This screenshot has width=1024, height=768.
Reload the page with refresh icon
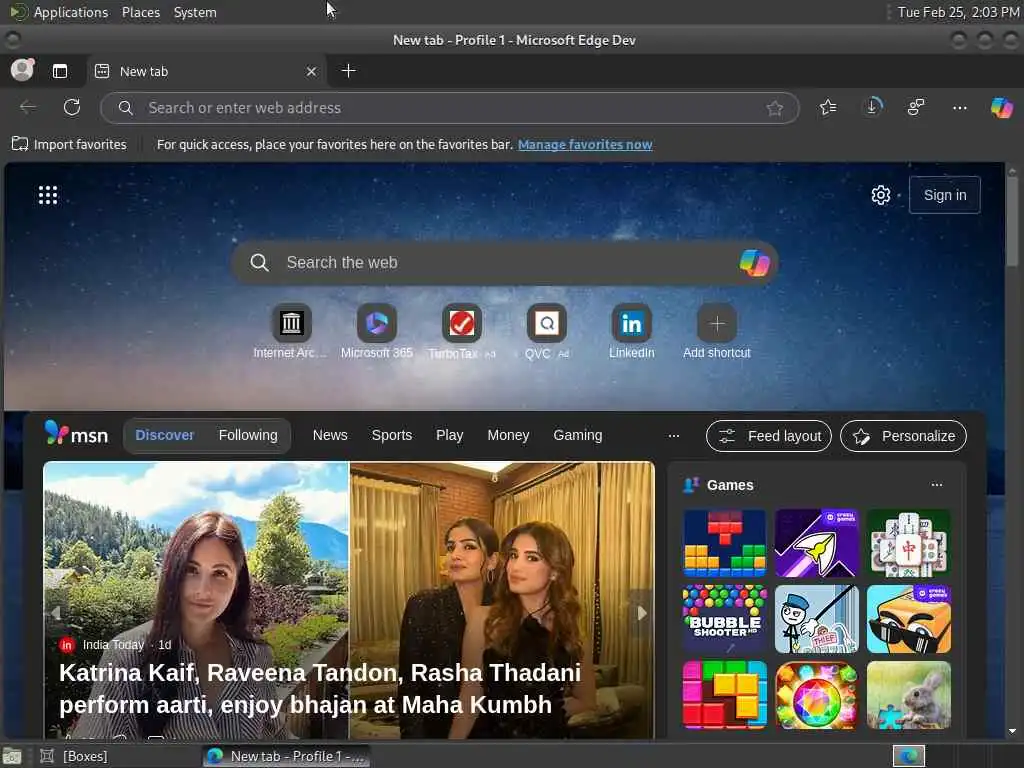(72, 107)
